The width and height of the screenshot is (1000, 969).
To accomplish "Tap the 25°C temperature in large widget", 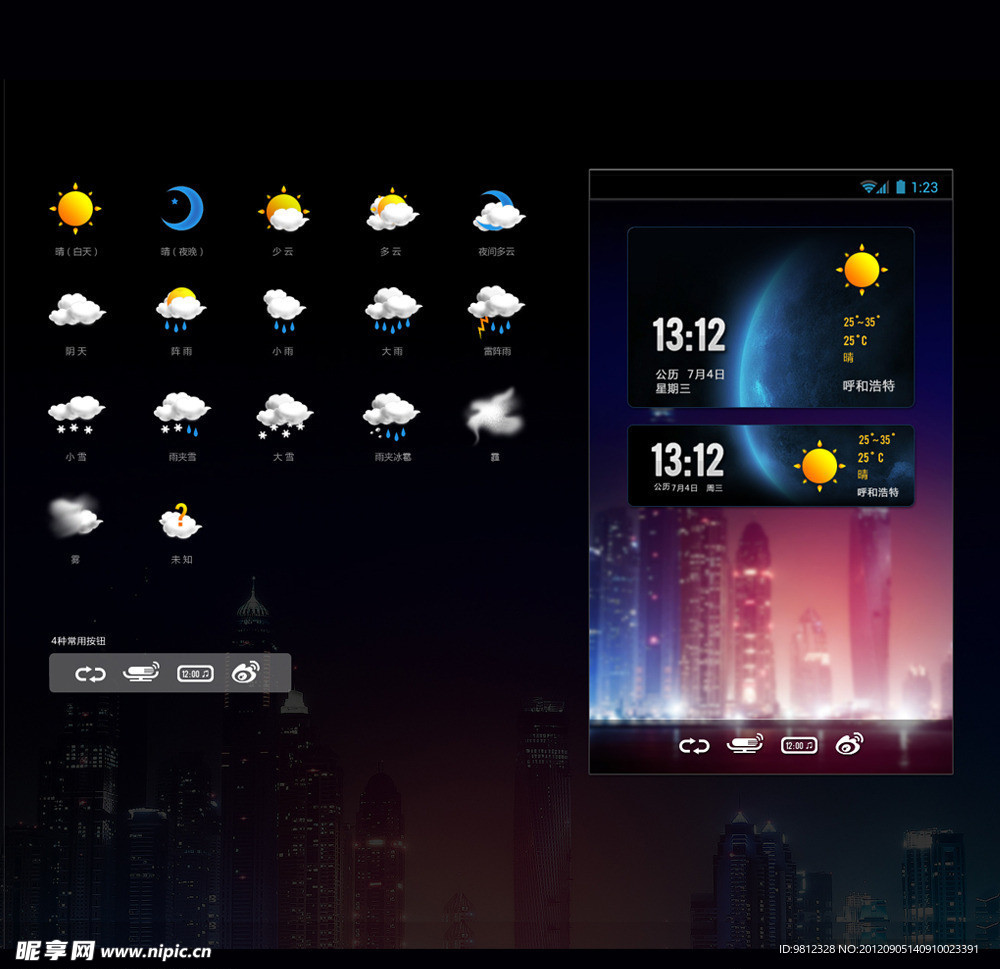I will click(855, 340).
